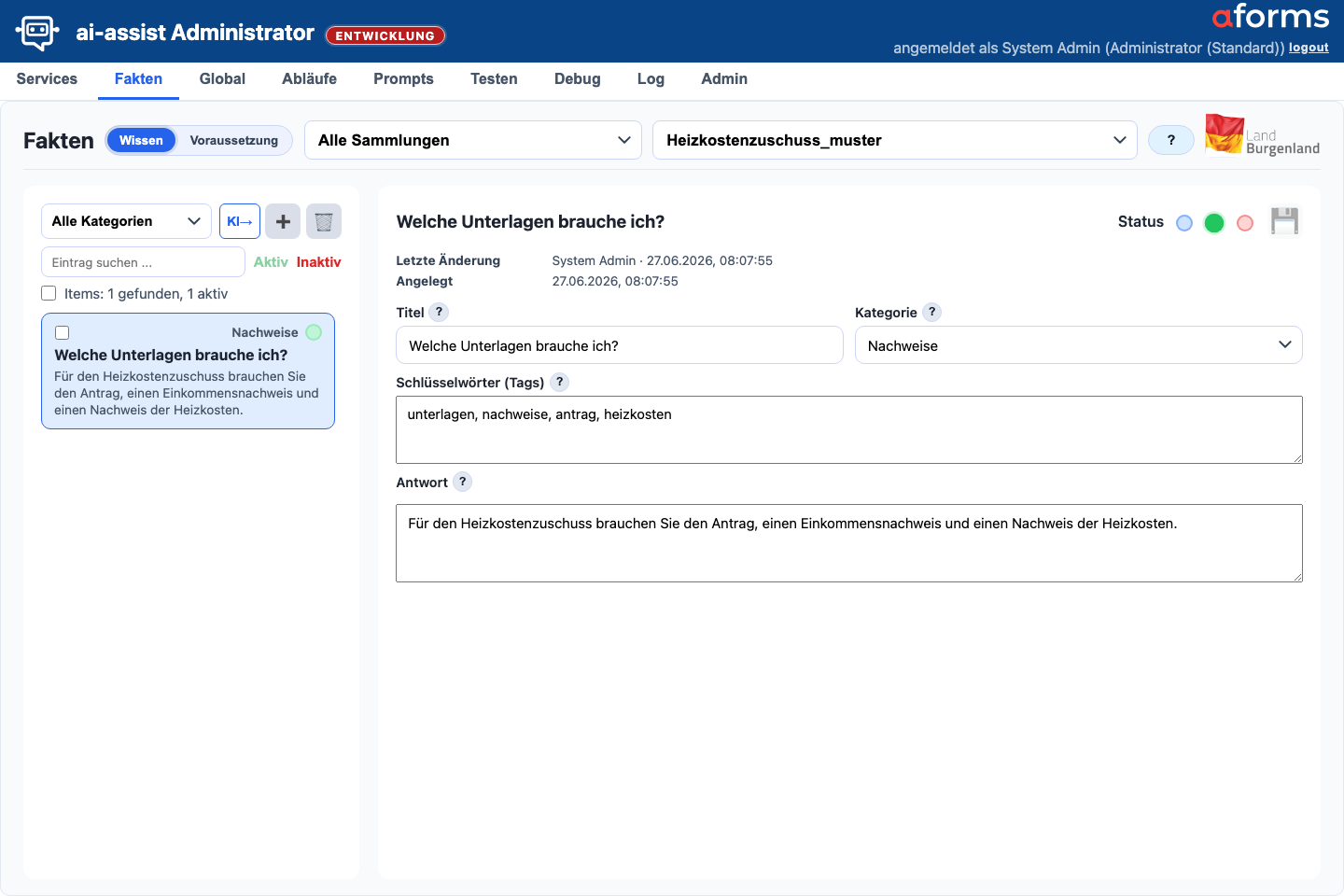This screenshot has height=896, width=1344.
Task: Click the Schlüsselwörter tags text area
Action: pyautogui.click(x=849, y=429)
